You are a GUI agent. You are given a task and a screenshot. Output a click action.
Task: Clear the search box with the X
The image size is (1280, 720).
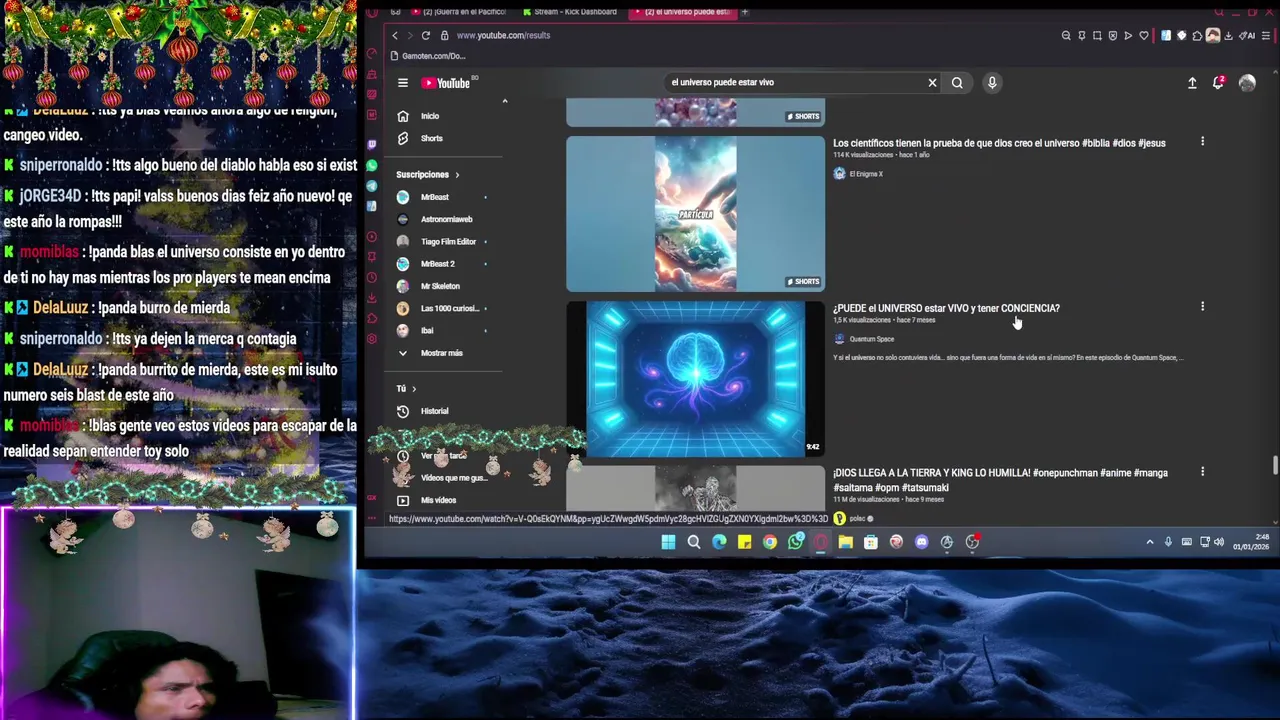coord(932,83)
